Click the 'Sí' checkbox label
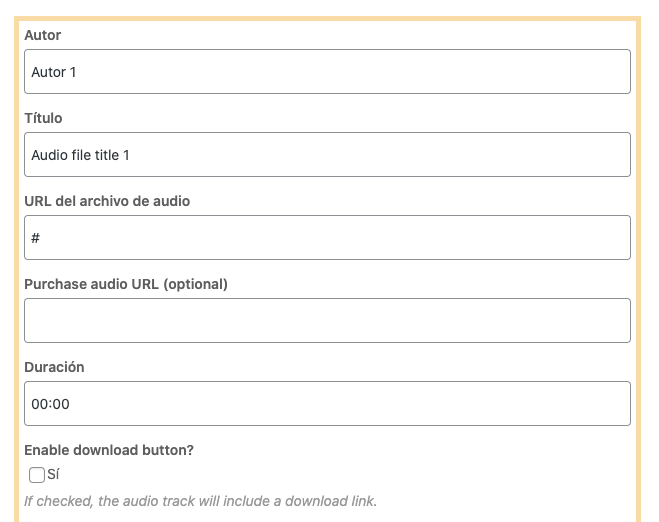Screen dimensions: 659x522 coord(53,475)
